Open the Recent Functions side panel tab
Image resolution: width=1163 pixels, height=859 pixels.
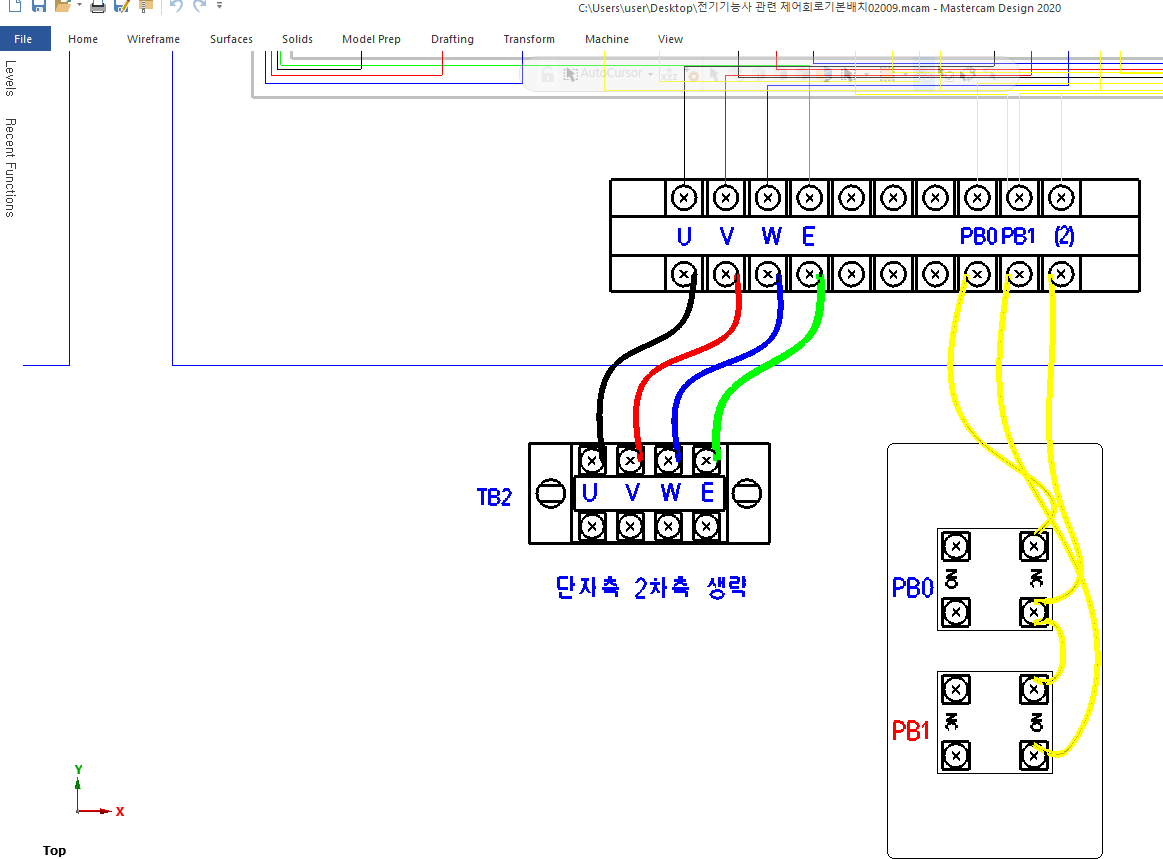[10, 168]
